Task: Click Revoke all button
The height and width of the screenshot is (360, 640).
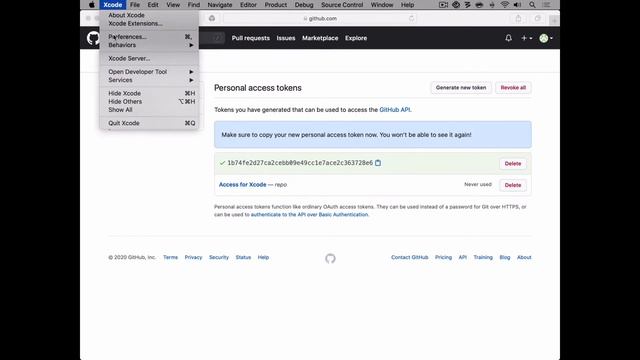Action: coord(513,88)
